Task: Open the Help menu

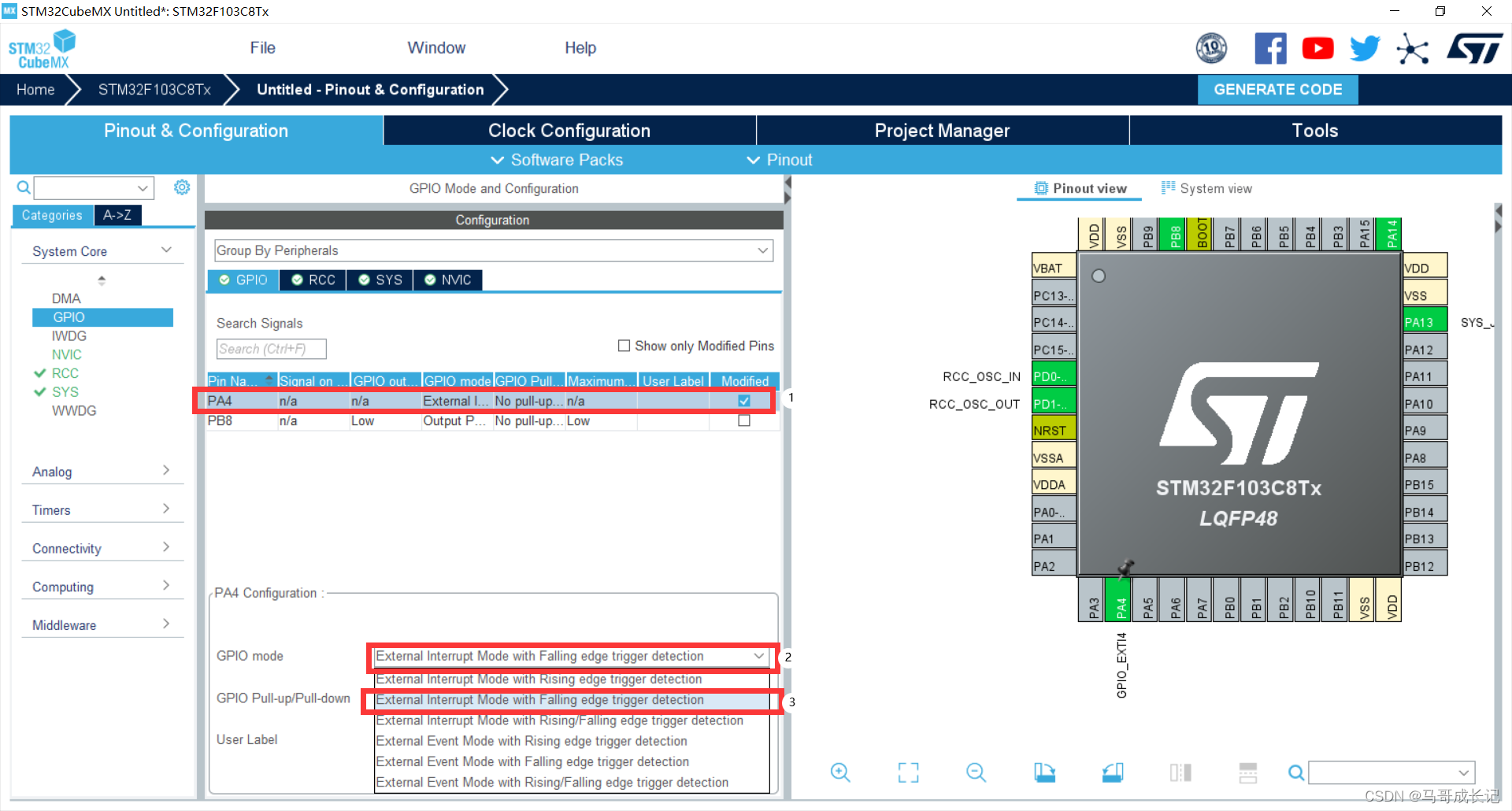Action: pyautogui.click(x=580, y=48)
